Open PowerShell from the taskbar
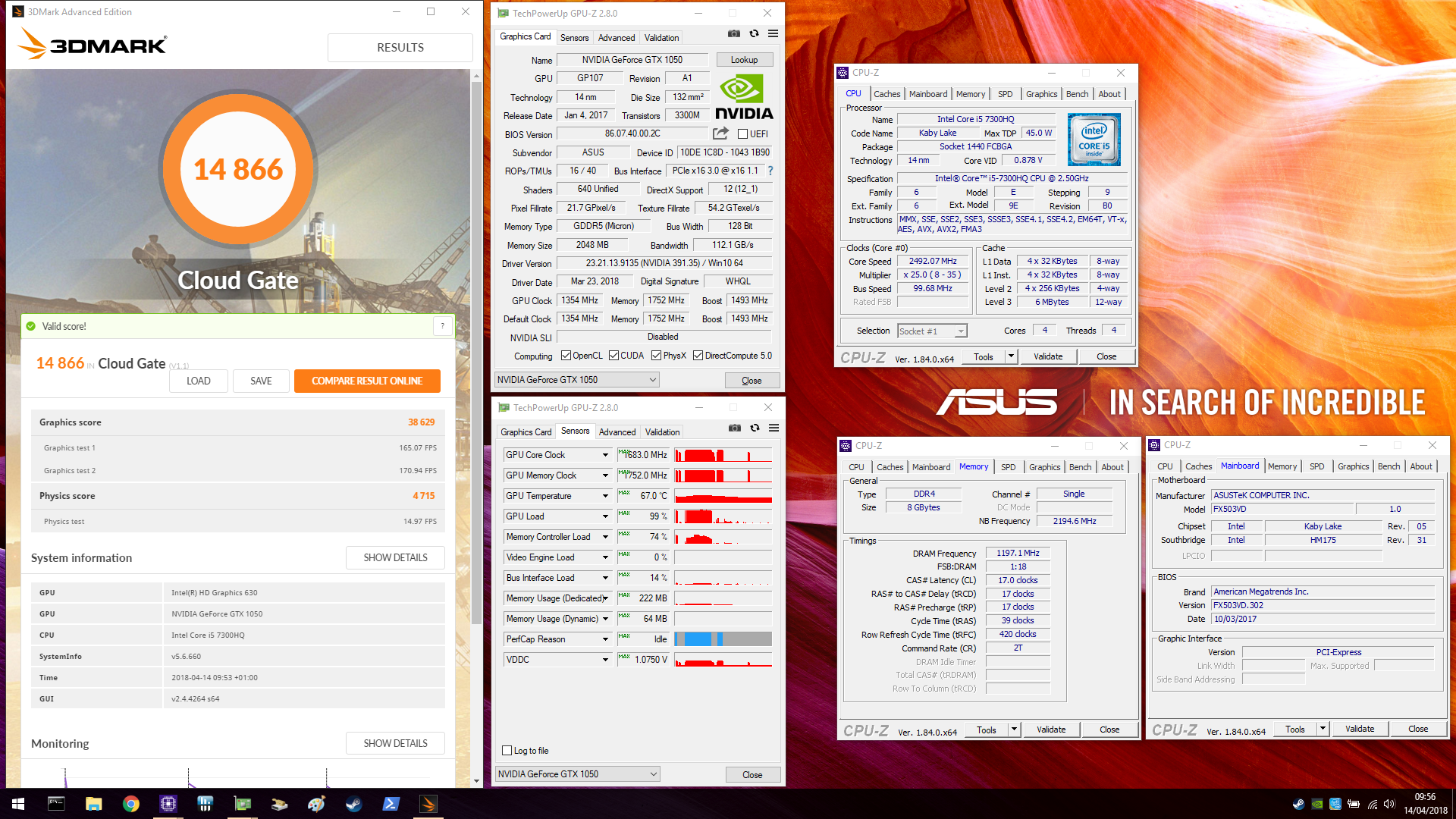 click(x=391, y=804)
